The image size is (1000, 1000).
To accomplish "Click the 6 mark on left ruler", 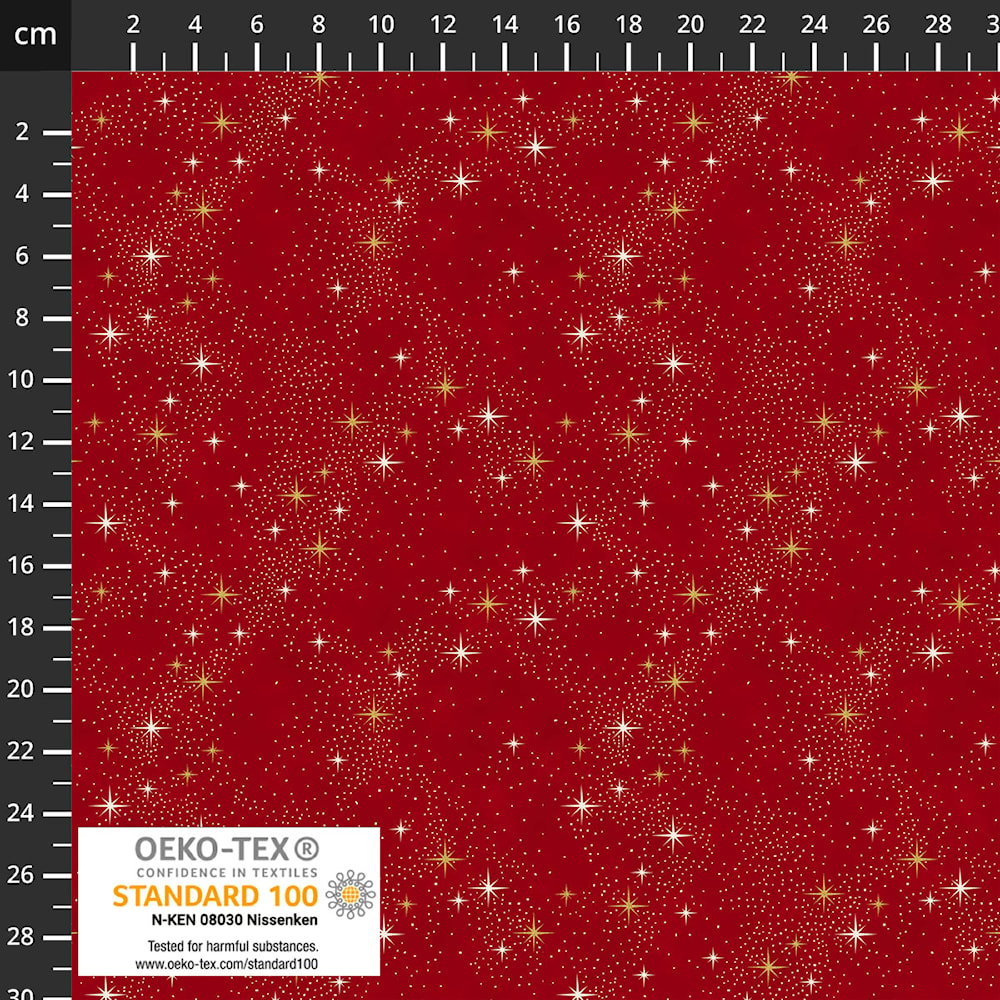I will pos(22,256).
